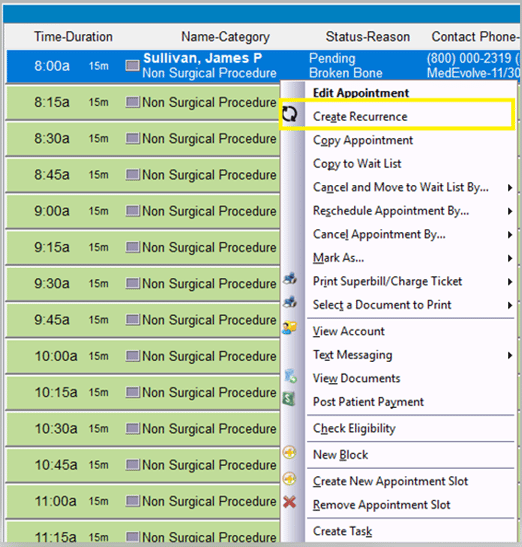
Task: Click the View Account person icon
Action: coord(290,328)
